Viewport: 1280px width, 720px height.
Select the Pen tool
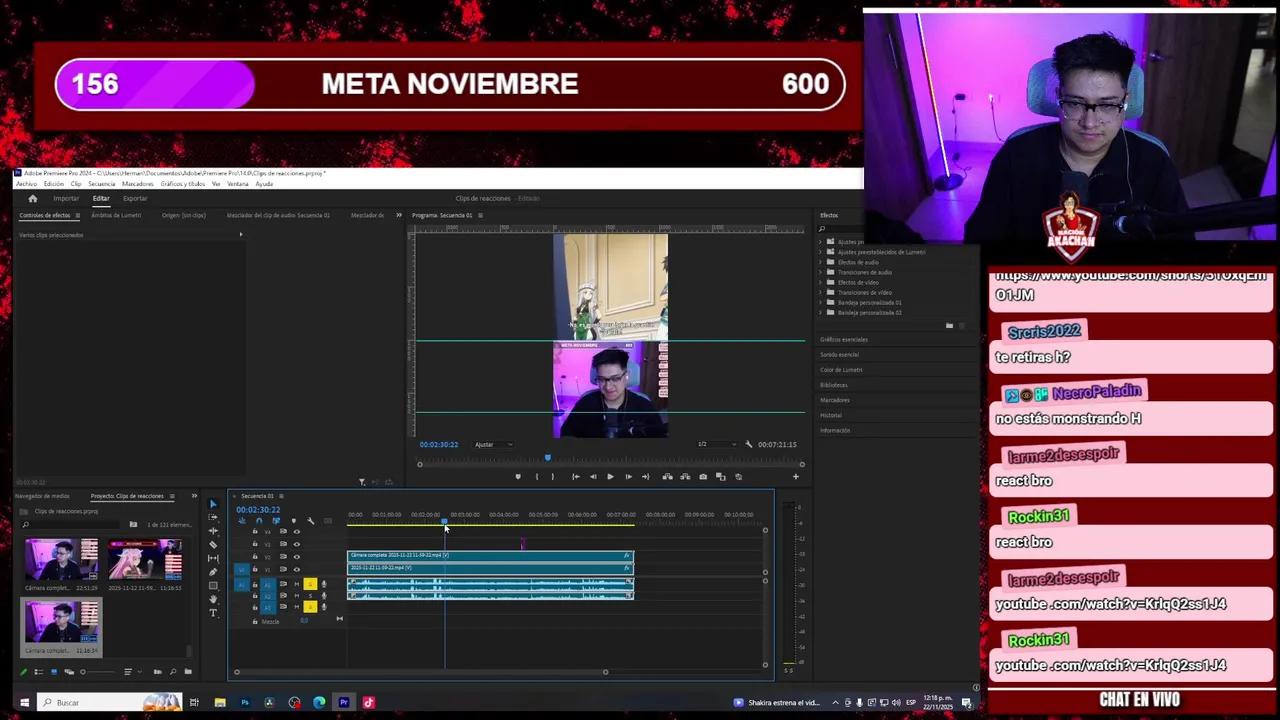click(213, 572)
